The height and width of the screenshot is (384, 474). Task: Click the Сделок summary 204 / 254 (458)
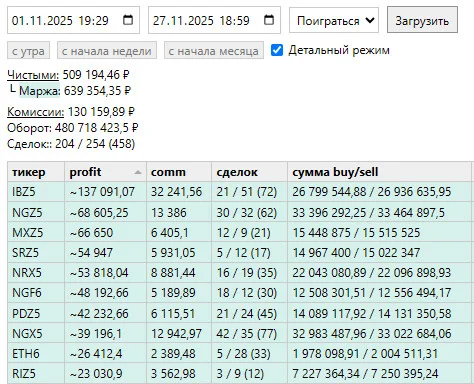coord(95,144)
